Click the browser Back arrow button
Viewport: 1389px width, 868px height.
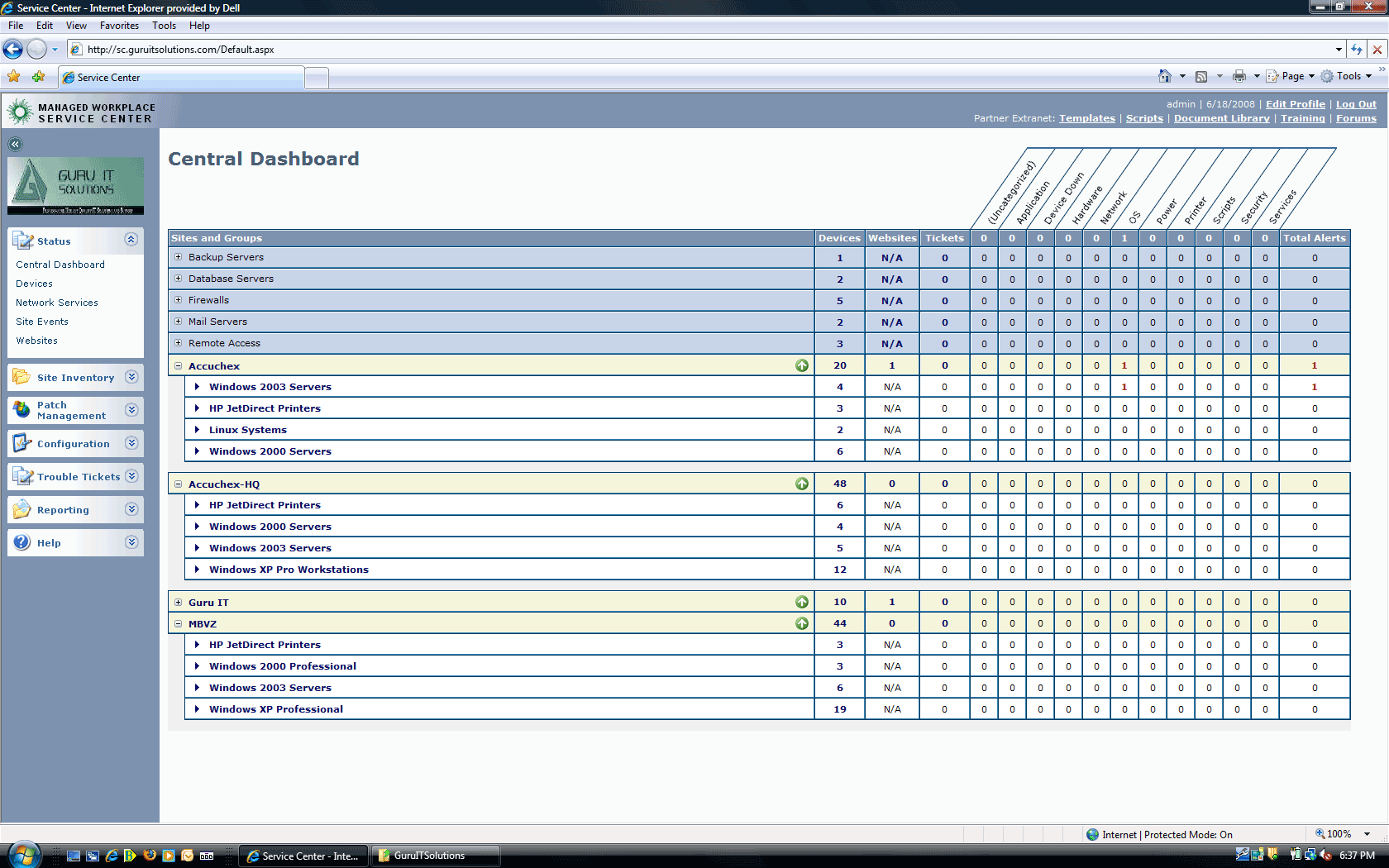(13, 50)
